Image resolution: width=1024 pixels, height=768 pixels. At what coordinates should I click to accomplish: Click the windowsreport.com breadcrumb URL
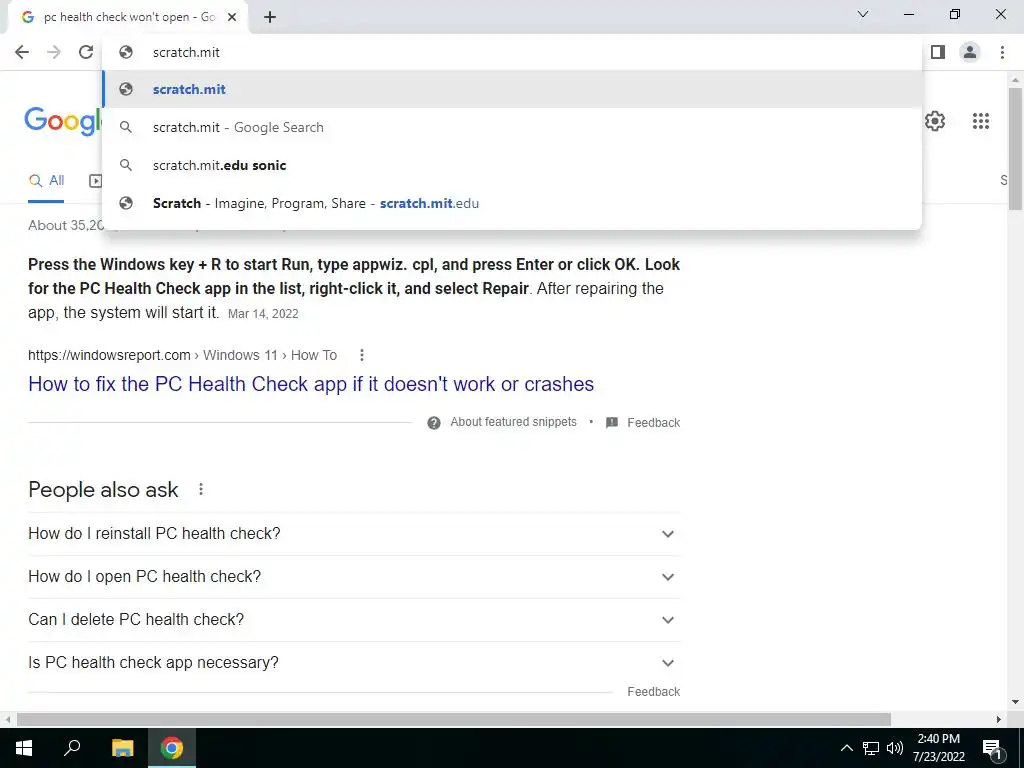(x=182, y=355)
